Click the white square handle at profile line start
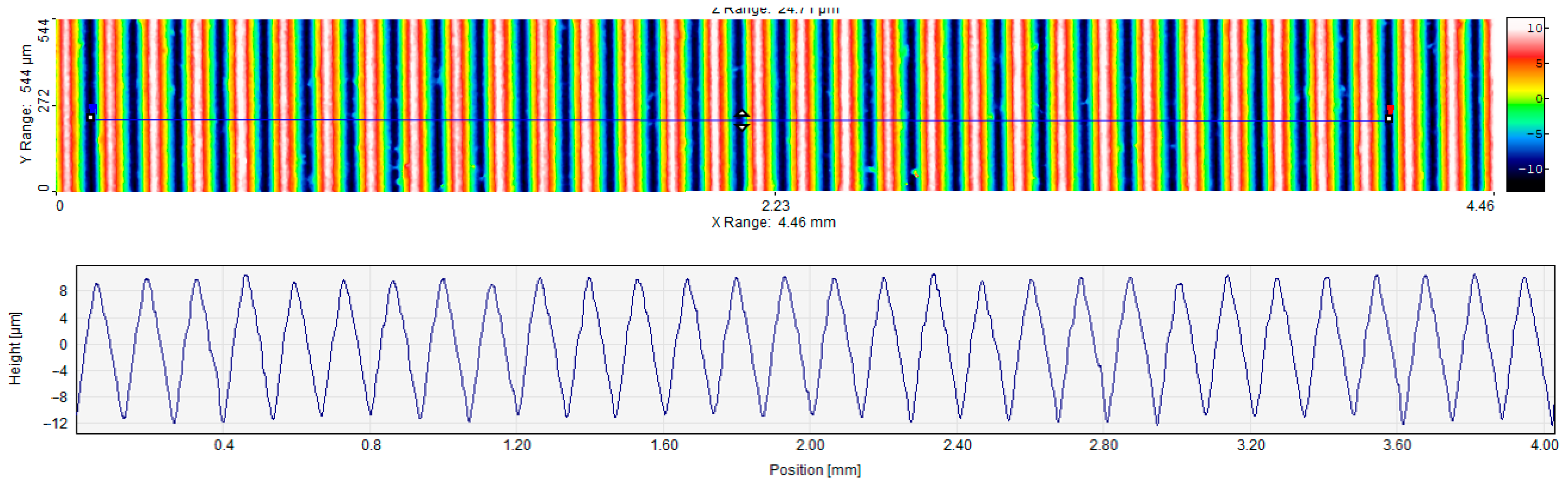Viewport: 1568px width, 488px height. click(91, 117)
